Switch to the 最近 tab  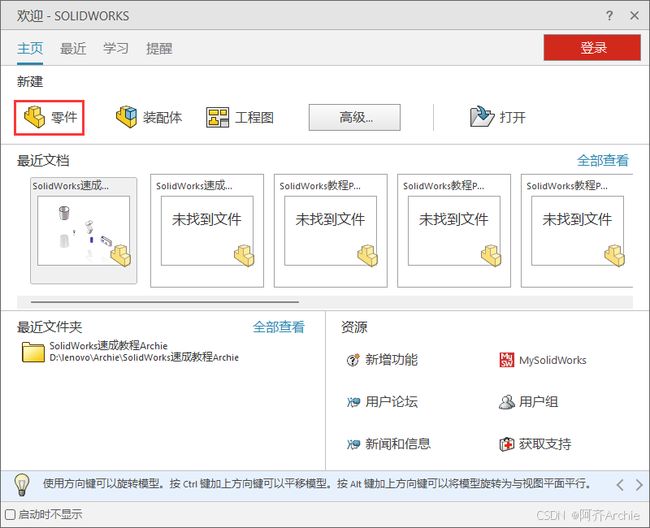[73, 48]
